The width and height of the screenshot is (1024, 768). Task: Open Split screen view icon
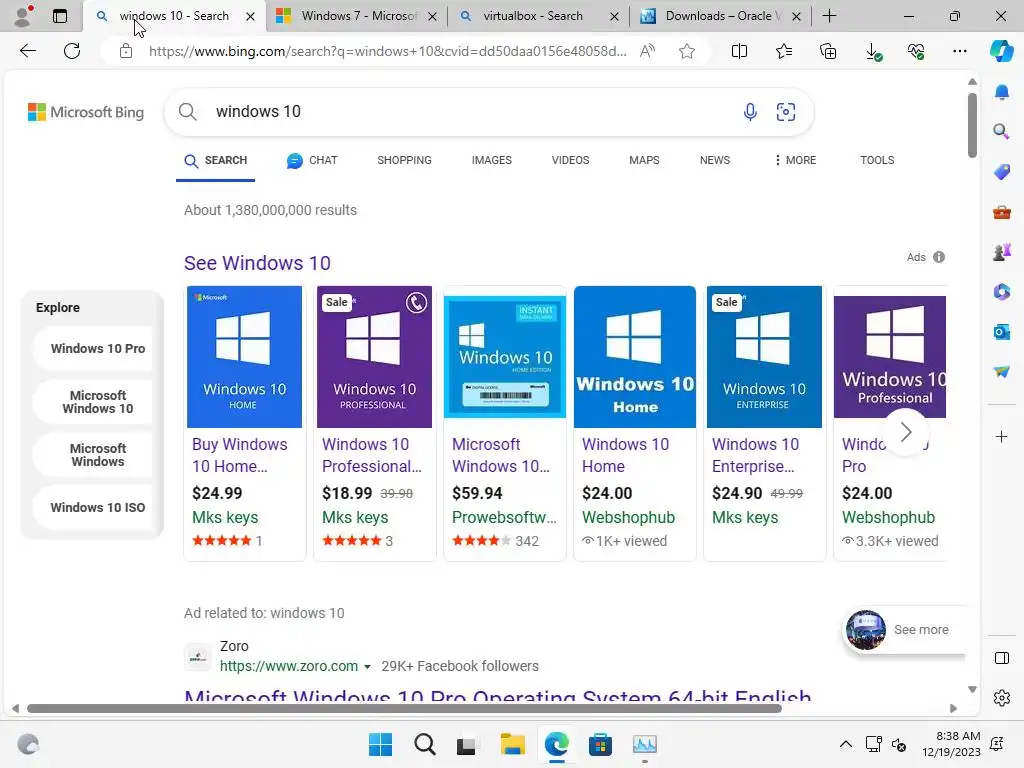coord(739,51)
